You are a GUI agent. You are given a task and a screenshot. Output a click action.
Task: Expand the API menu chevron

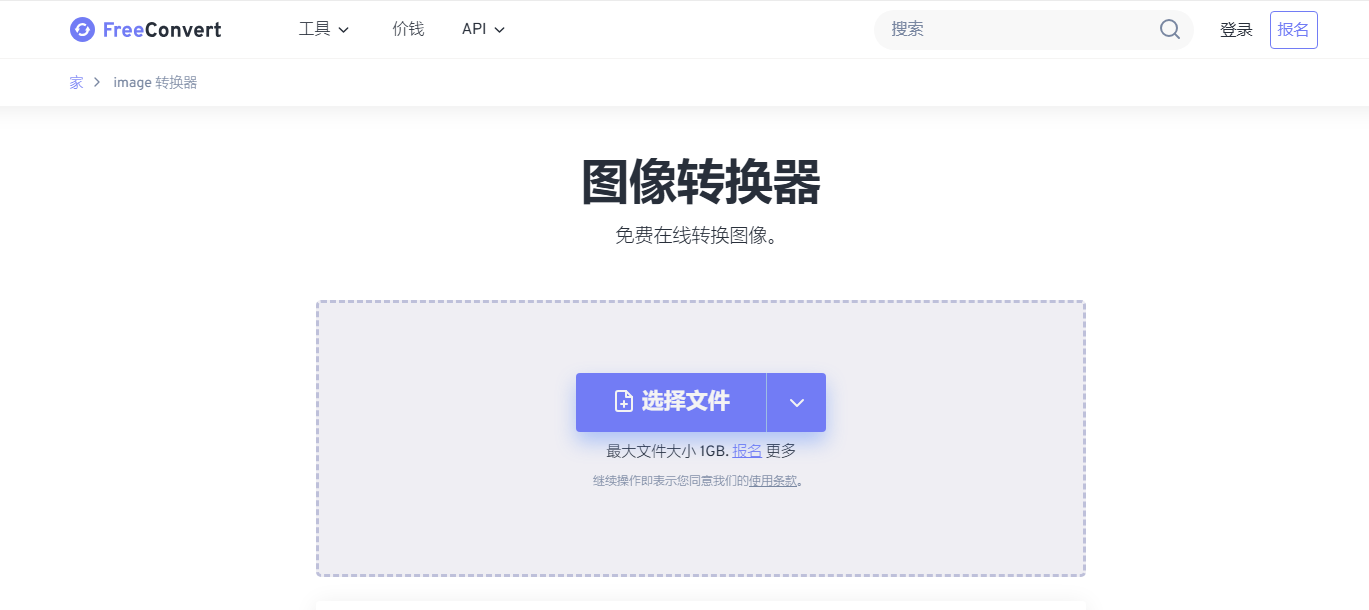[x=498, y=30]
